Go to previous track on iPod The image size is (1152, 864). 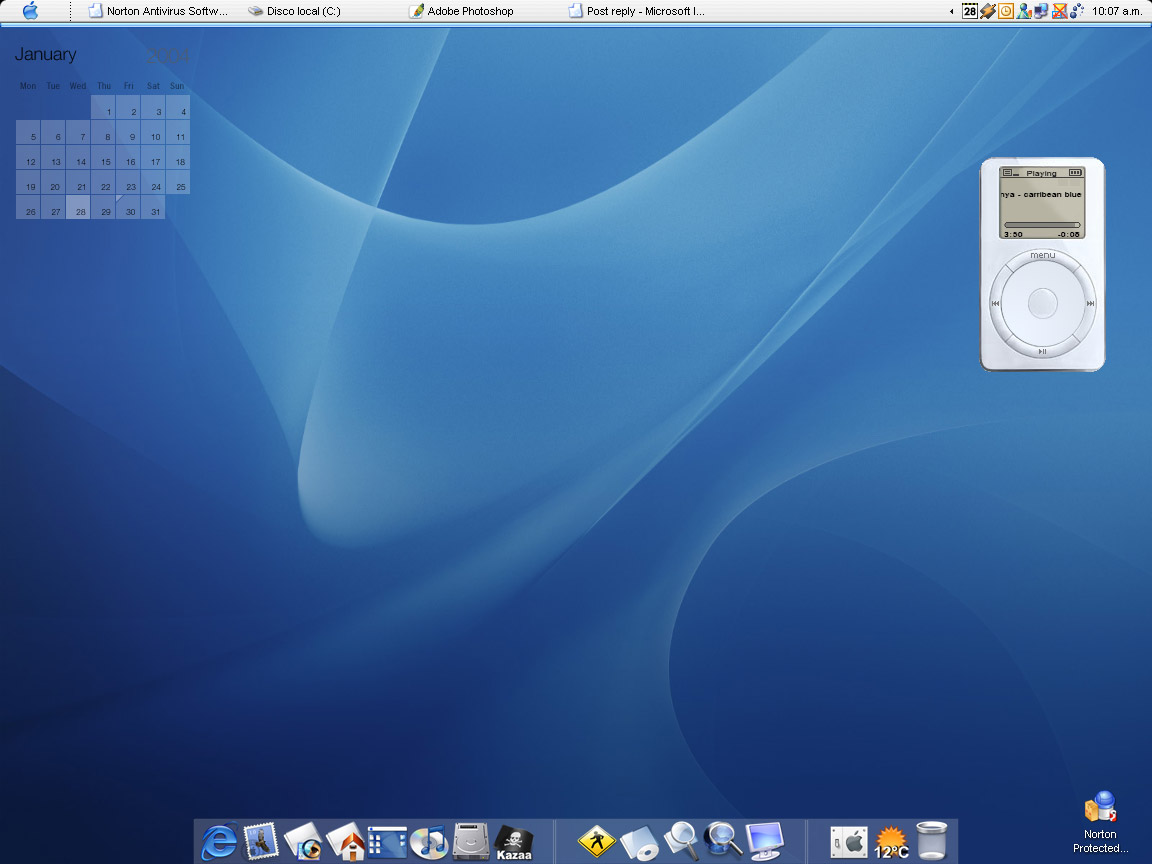coord(996,303)
